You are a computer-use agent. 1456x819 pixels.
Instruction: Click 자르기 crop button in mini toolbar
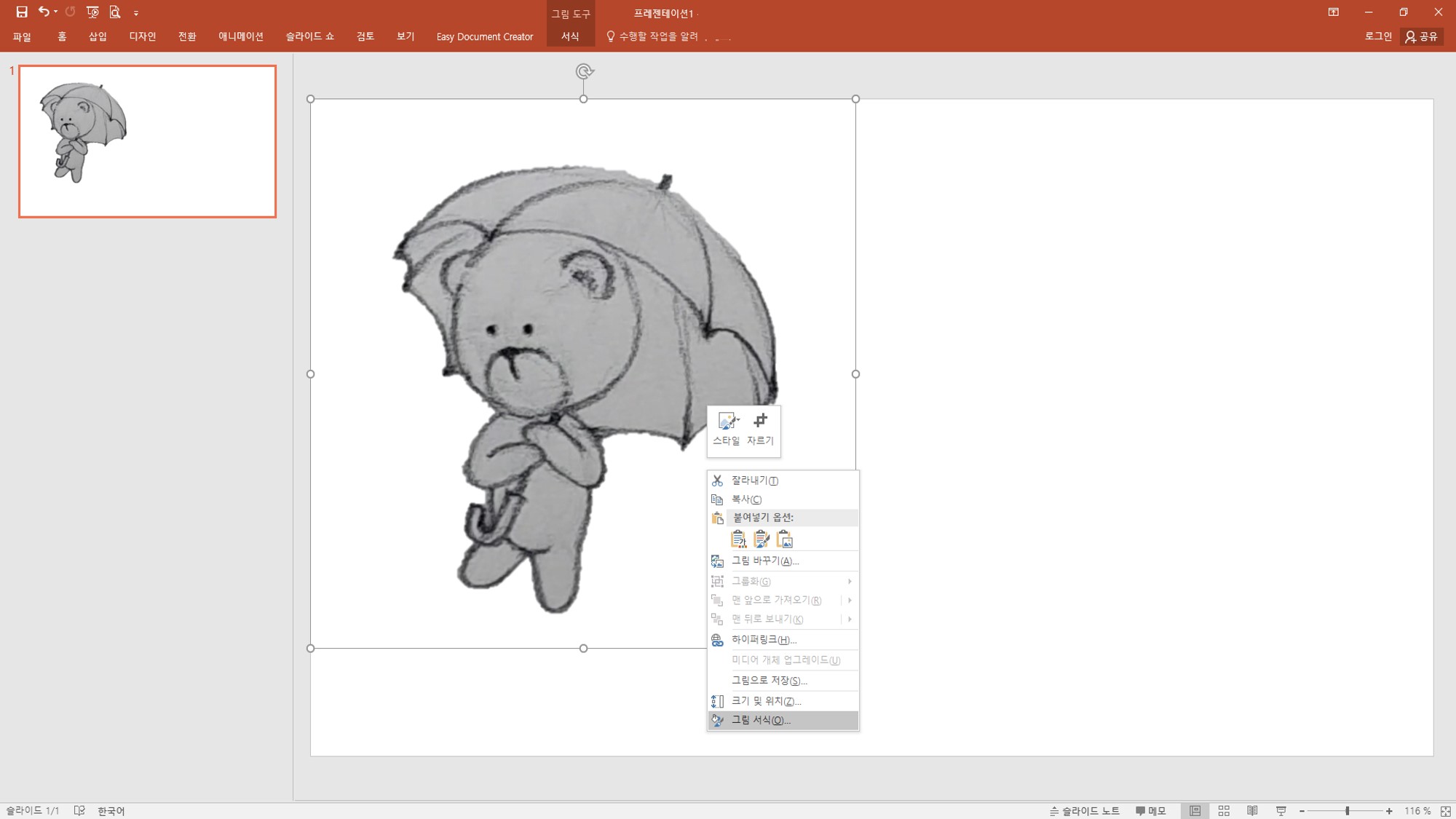pos(760,430)
